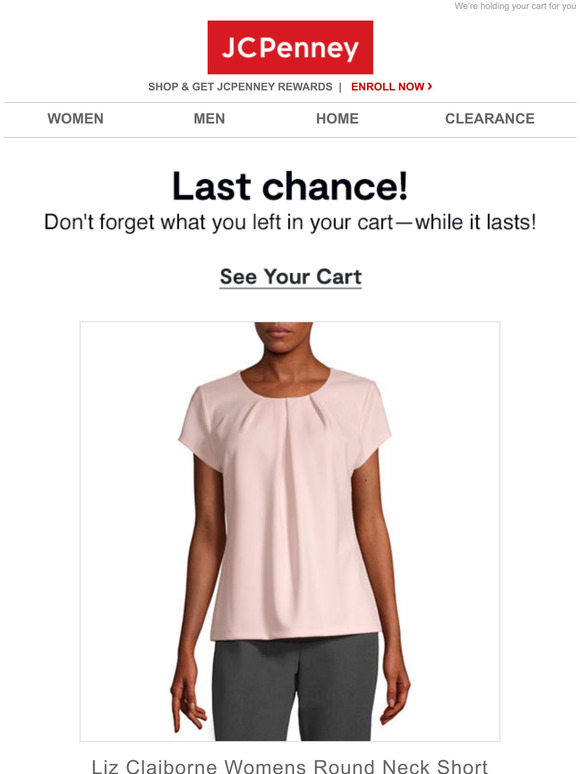The height and width of the screenshot is (774, 580).
Task: Click the "Don't forget what you left" subheading
Action: 290,222
